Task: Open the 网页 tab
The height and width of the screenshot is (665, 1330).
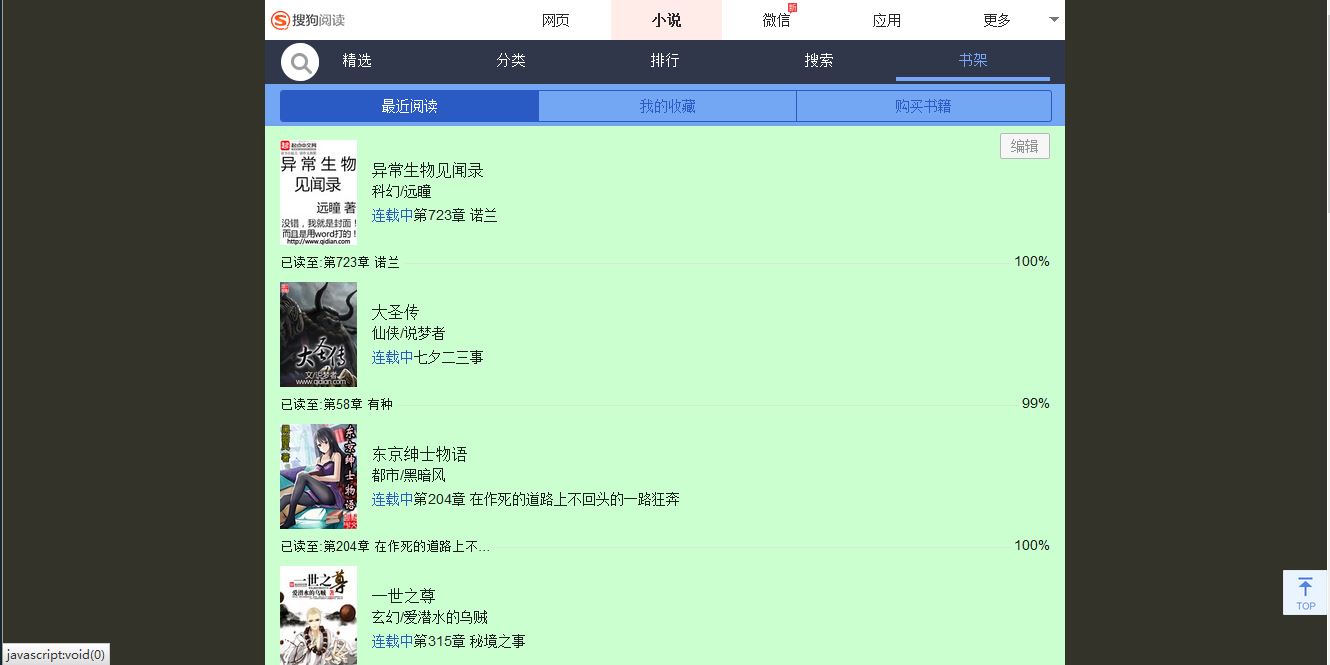Action: 556,20
